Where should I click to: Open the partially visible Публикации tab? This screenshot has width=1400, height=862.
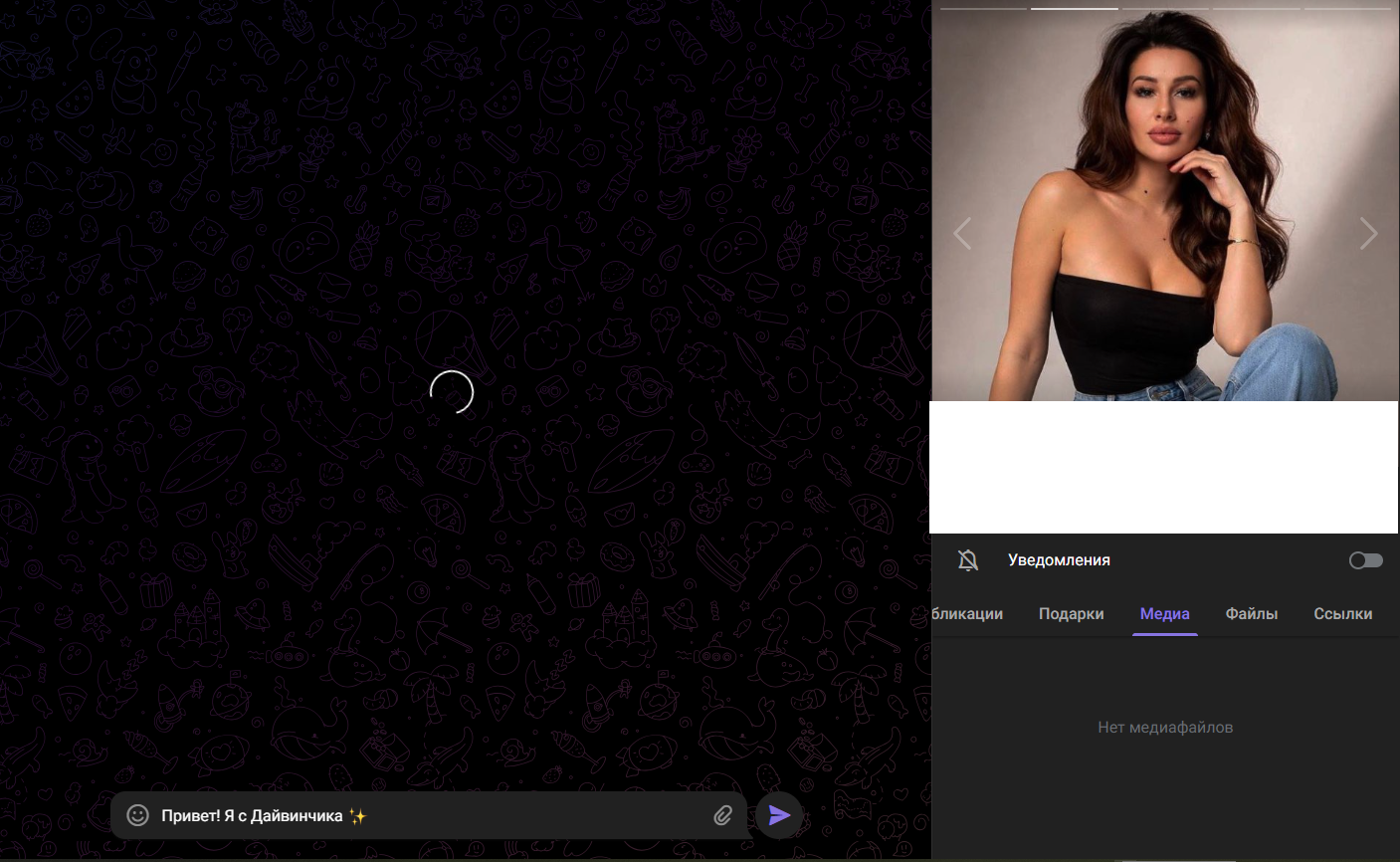tap(967, 614)
